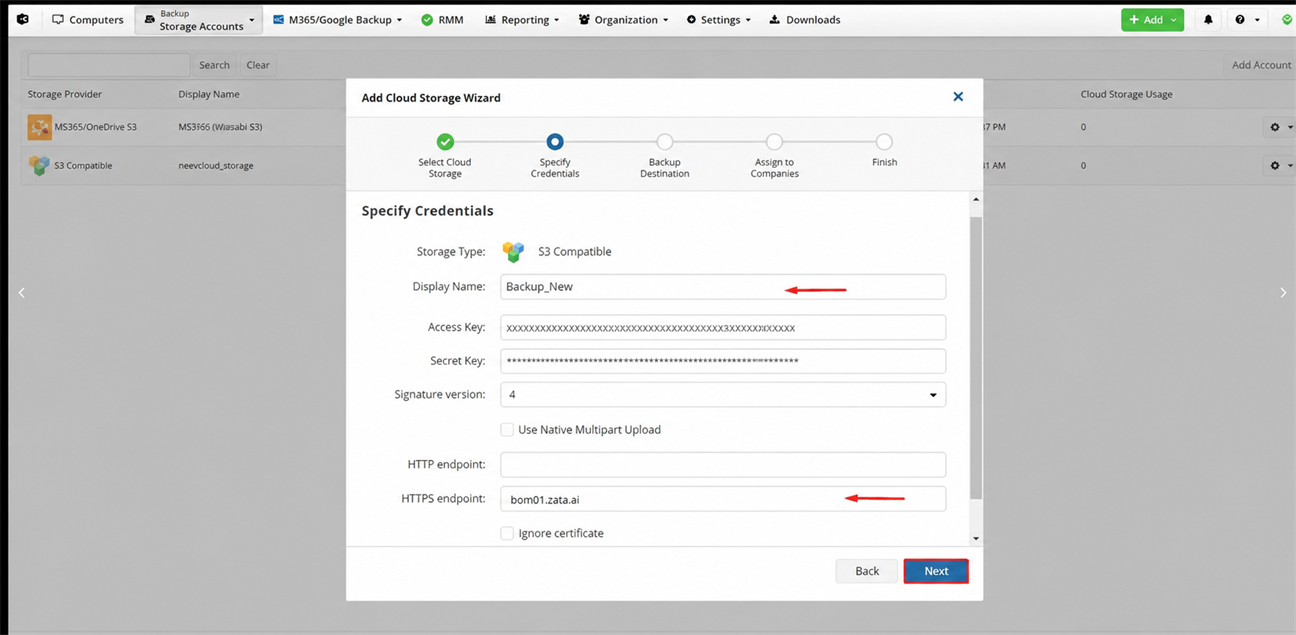Image resolution: width=1296 pixels, height=635 pixels.
Task: Click the Backup Destination step circle
Action: (x=665, y=142)
